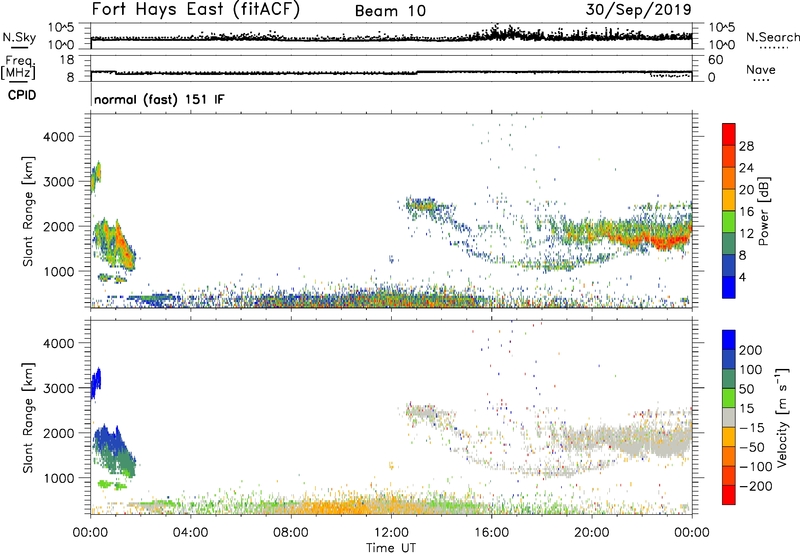This screenshot has width=800, height=554.
Task: Click the '200' velocity colorbar tick
Action: [x=751, y=350]
